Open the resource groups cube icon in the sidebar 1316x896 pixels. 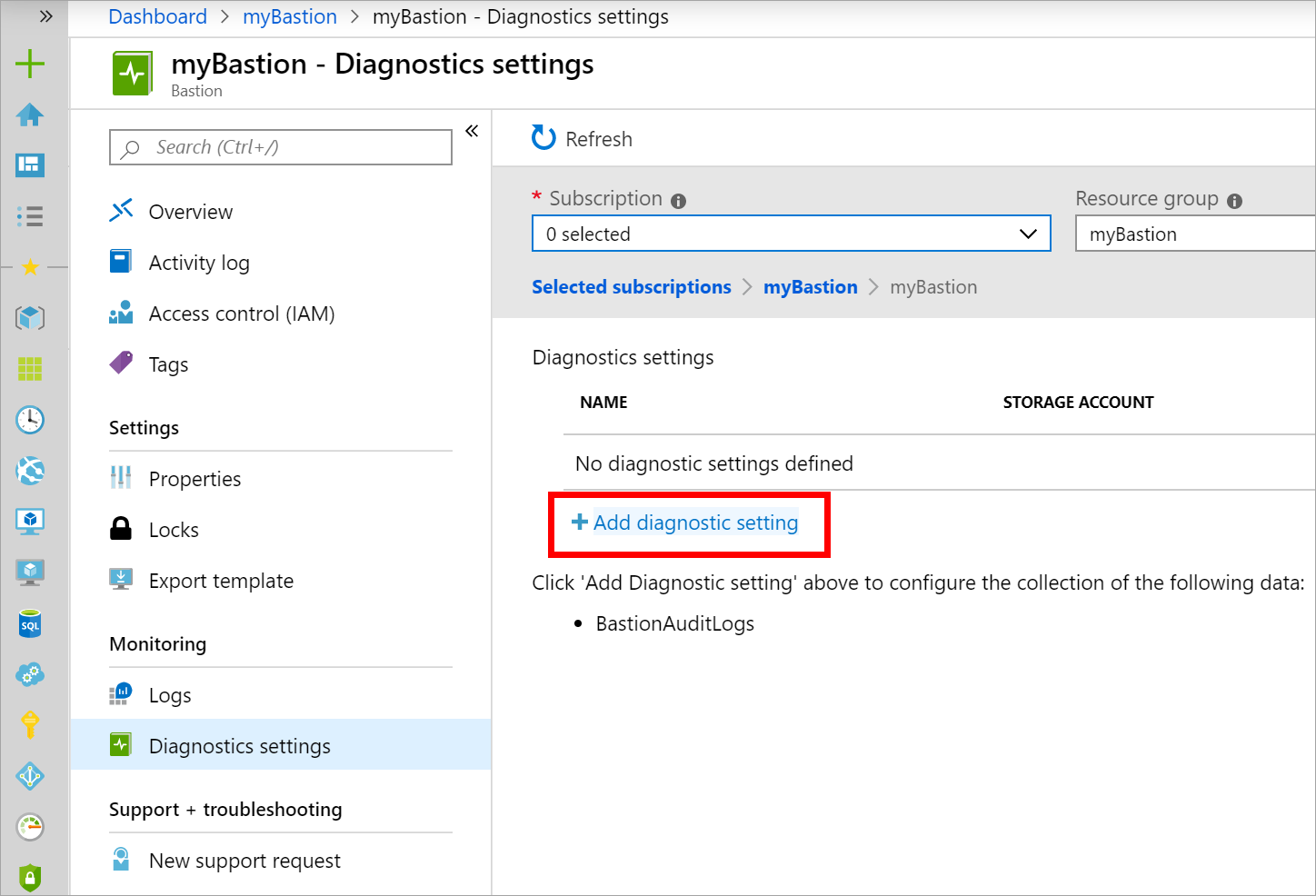(x=30, y=318)
